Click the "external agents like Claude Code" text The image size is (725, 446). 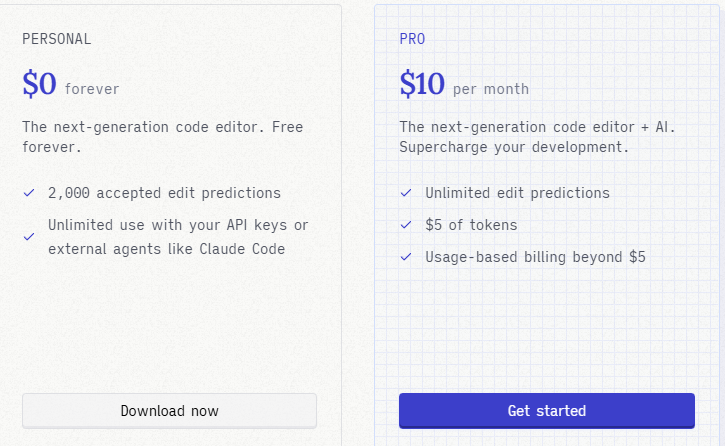[166, 249]
